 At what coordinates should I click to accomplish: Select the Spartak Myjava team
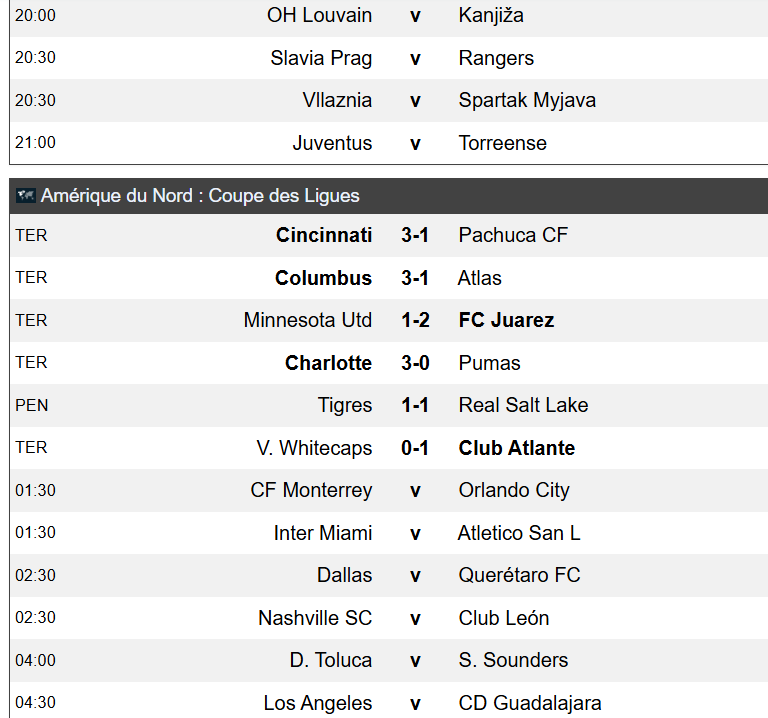click(x=527, y=100)
